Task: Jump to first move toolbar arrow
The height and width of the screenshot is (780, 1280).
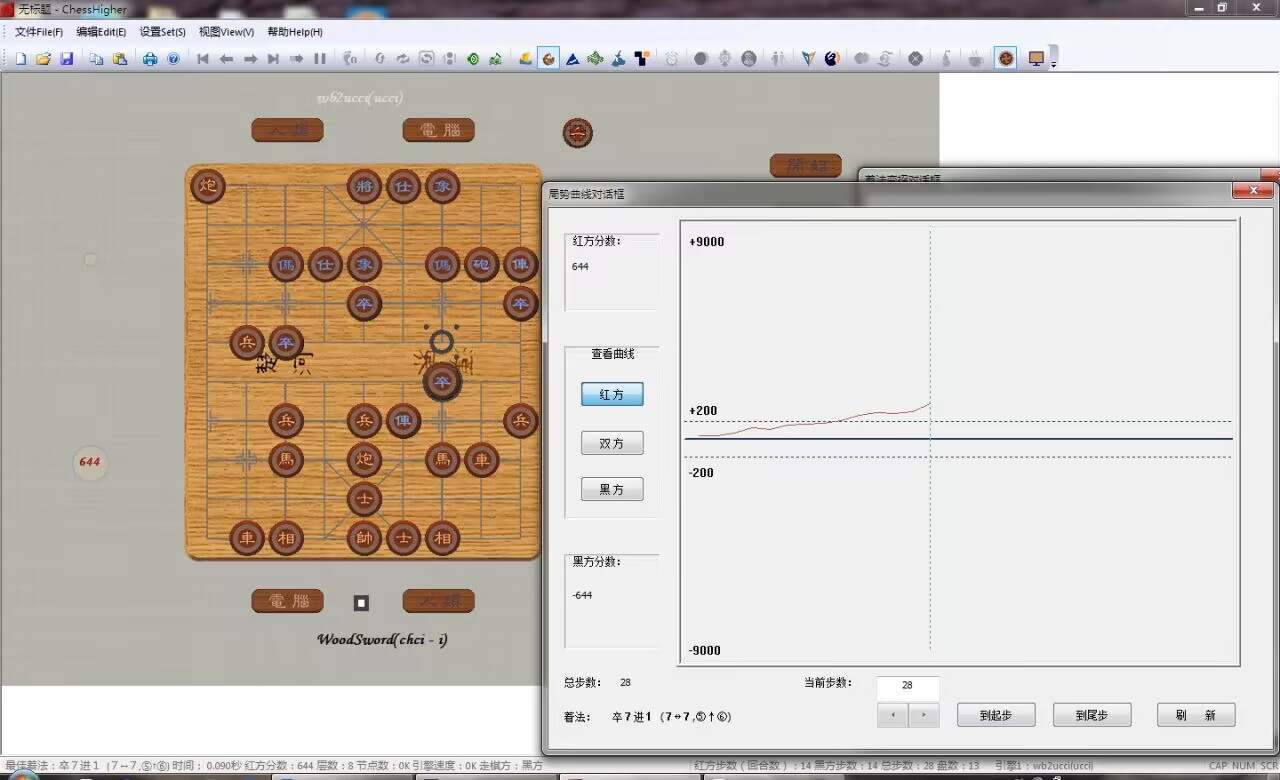Action: 203,59
